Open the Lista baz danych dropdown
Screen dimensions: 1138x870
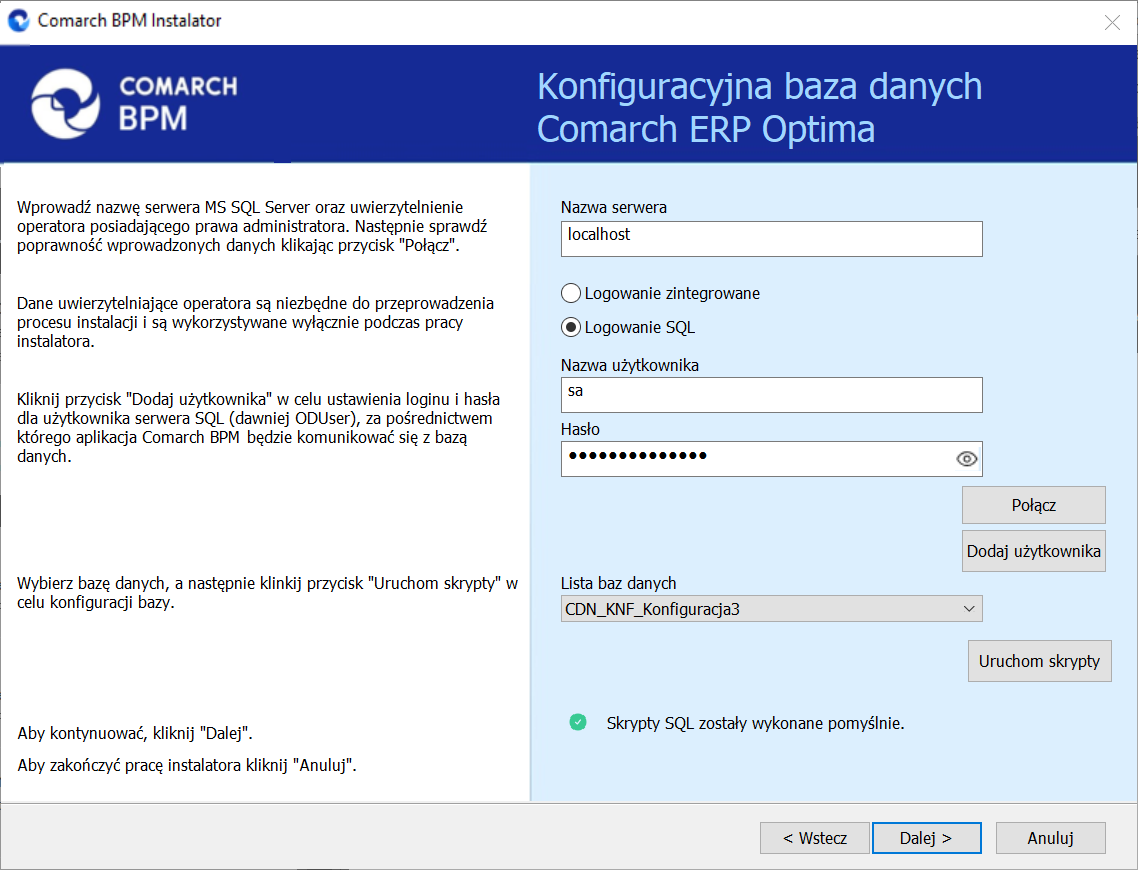point(771,609)
